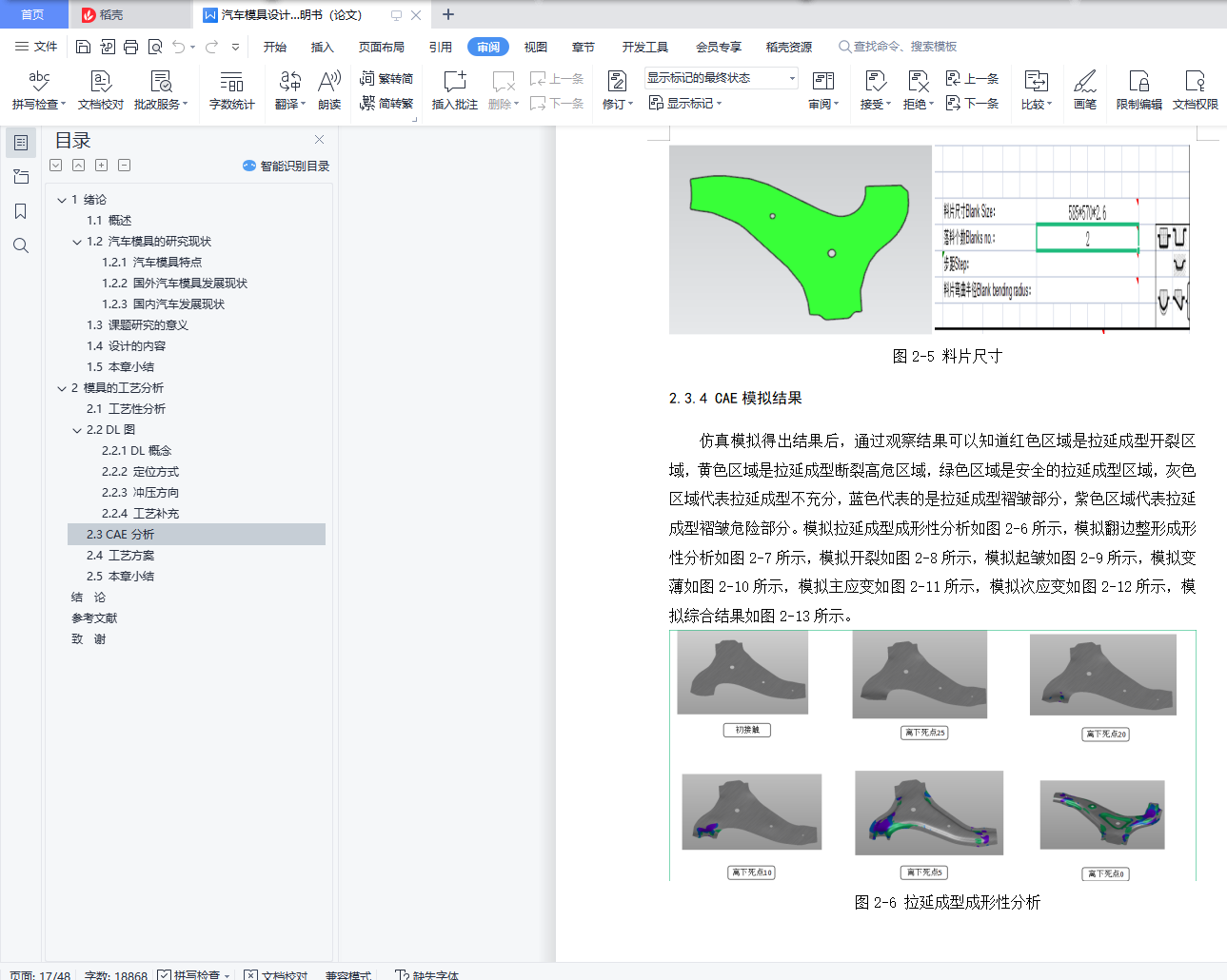Toggle 文档校对 in the status bar

276,975
